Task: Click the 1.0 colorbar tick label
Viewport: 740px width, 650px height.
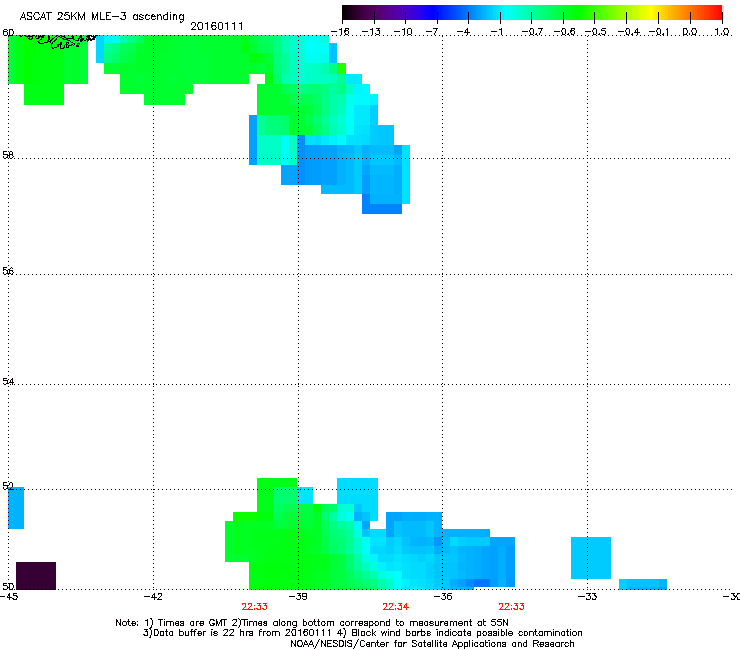Action: pos(722,32)
